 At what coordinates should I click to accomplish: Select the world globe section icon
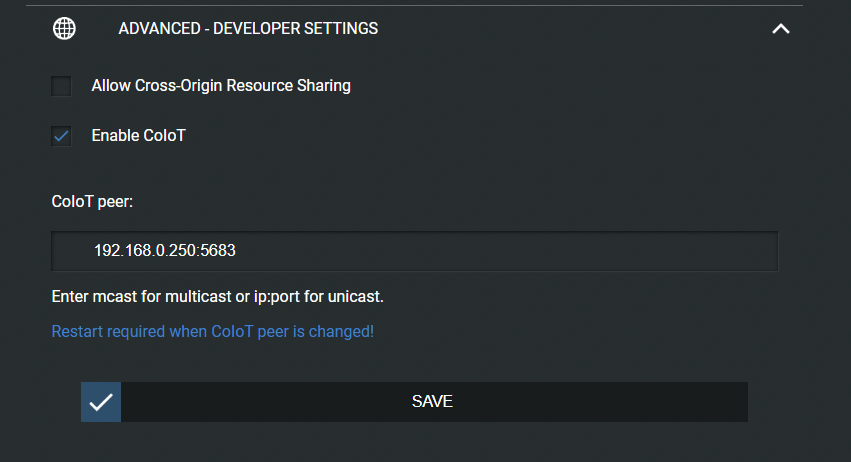pos(64,29)
